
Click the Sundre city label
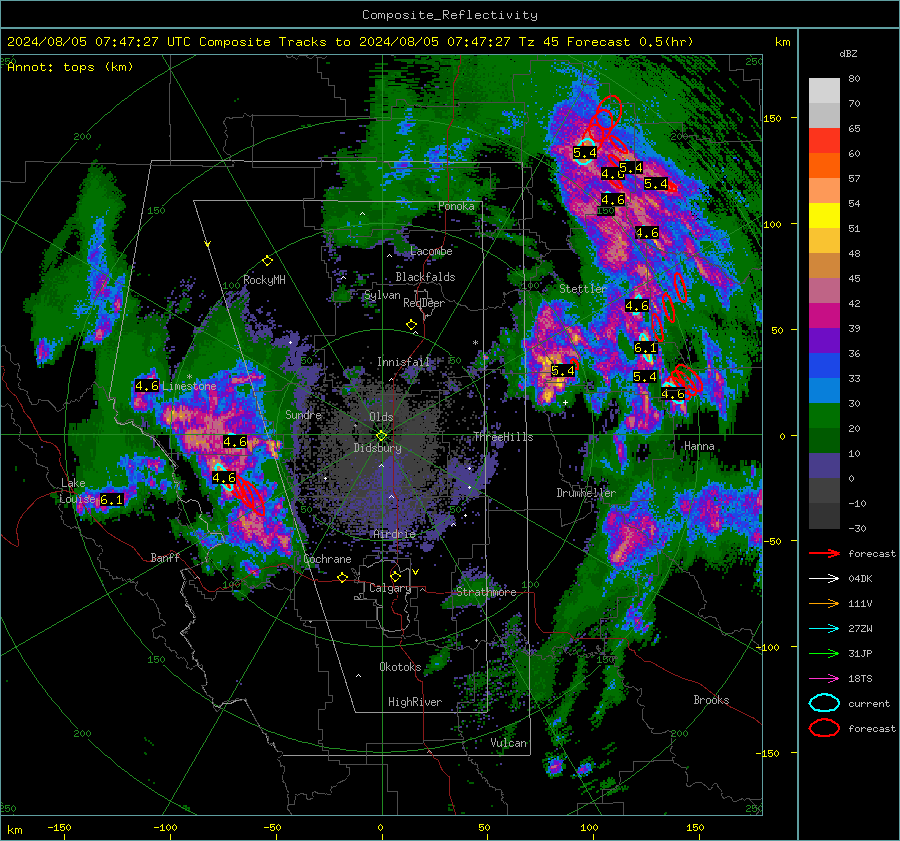point(303,414)
